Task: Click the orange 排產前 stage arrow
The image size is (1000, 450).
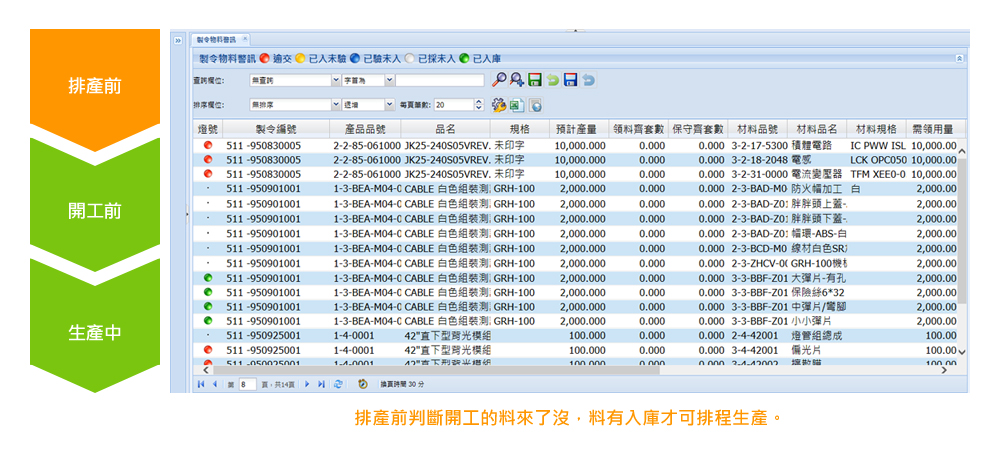Action: 95,86
